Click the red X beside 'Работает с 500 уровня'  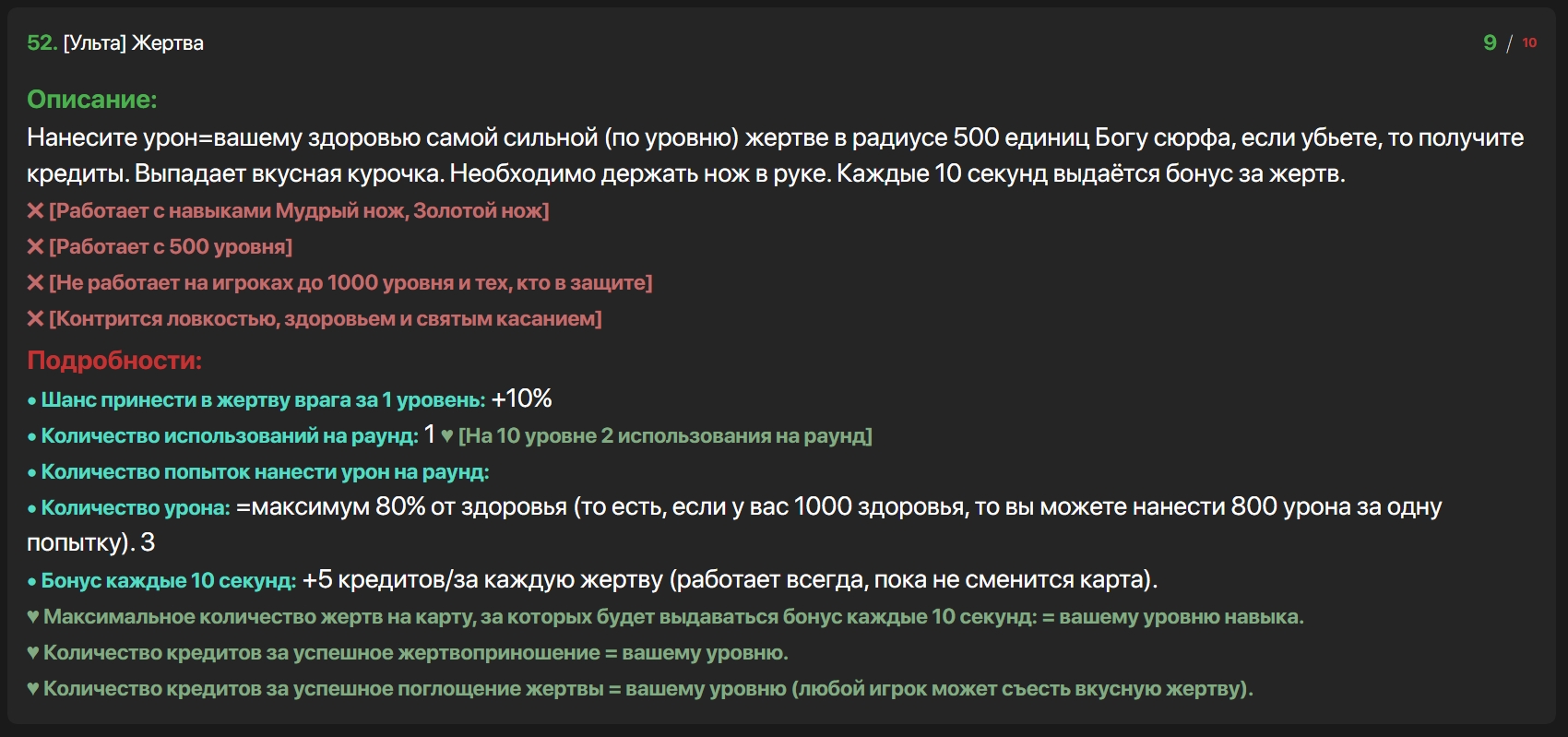36,247
